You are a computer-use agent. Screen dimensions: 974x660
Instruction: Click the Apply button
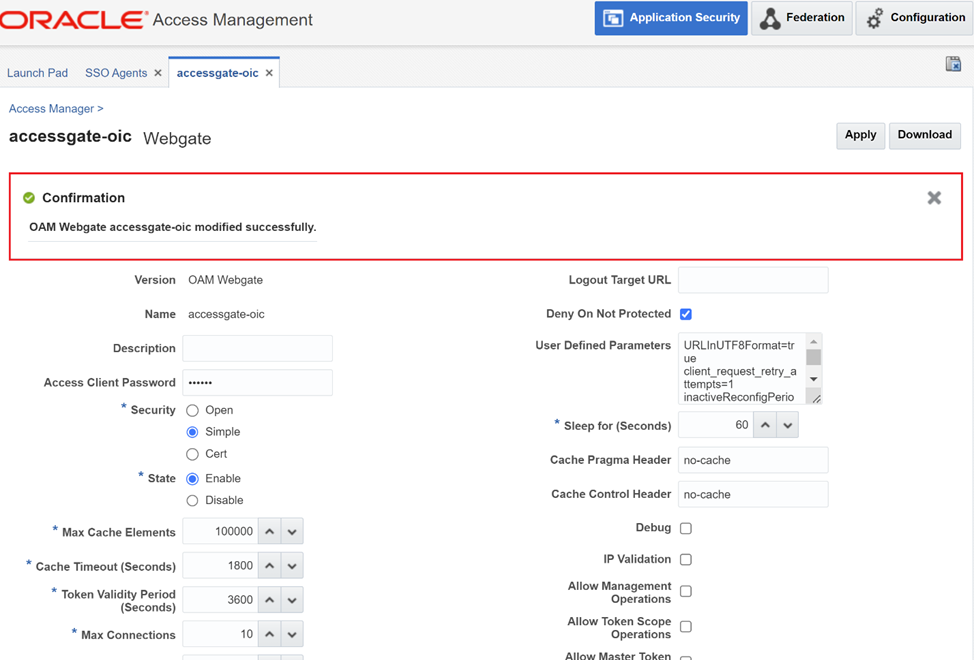click(860, 135)
